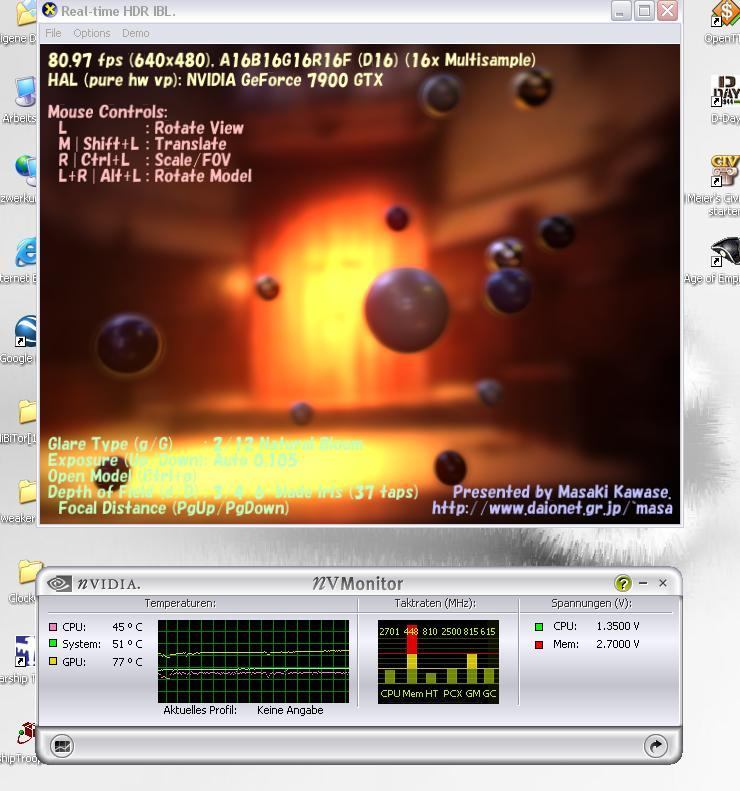Screen dimensions: 740x791
Task: Click the large central sphere in the demo
Action: [407, 310]
